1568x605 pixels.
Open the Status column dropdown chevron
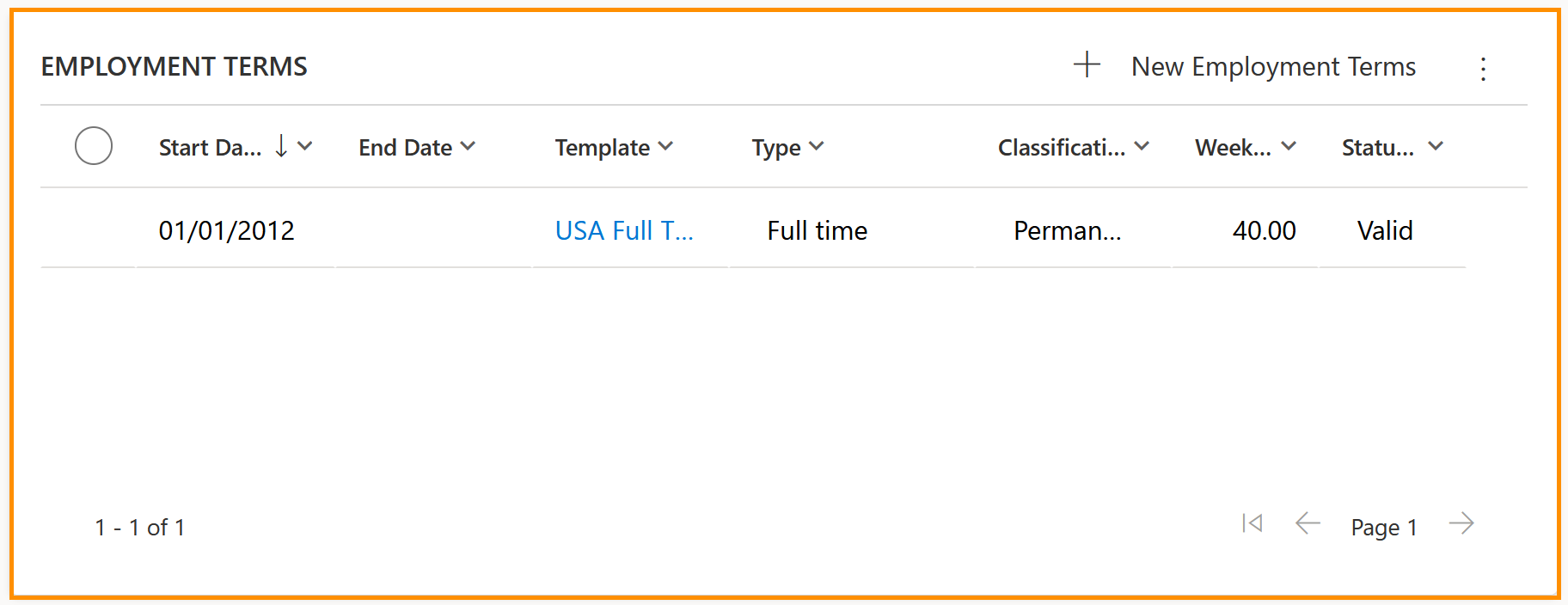pos(1436,146)
